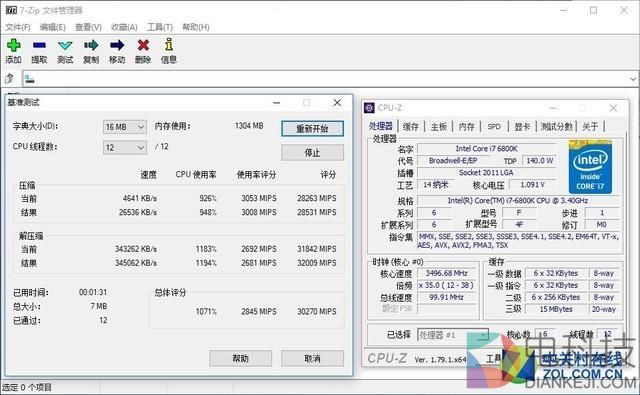The height and width of the screenshot is (395, 640).
Task: Click the 取消 cancel button
Action: pos(312,358)
